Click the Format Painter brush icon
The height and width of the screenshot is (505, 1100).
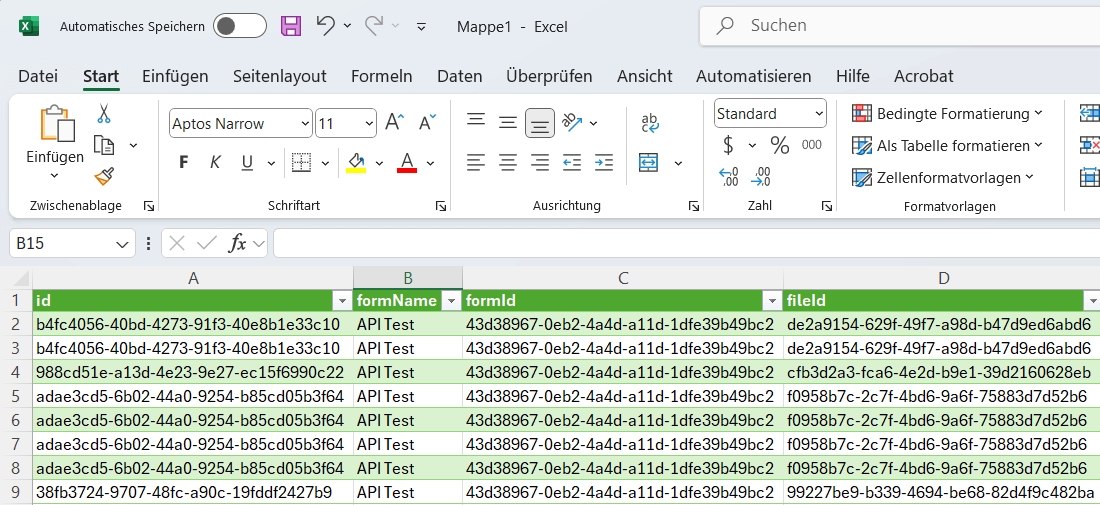104,176
